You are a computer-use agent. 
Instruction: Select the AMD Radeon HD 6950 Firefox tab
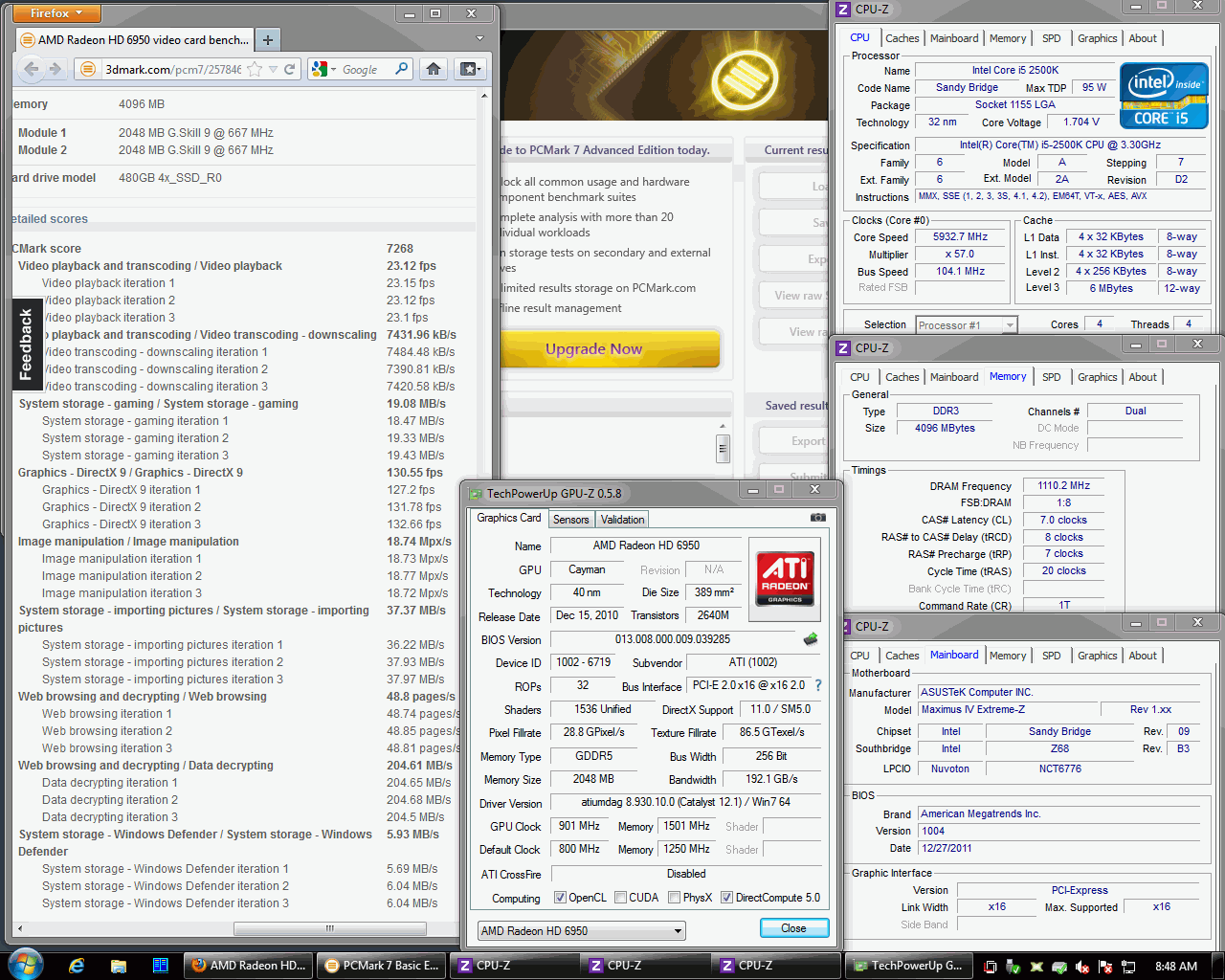click(136, 39)
